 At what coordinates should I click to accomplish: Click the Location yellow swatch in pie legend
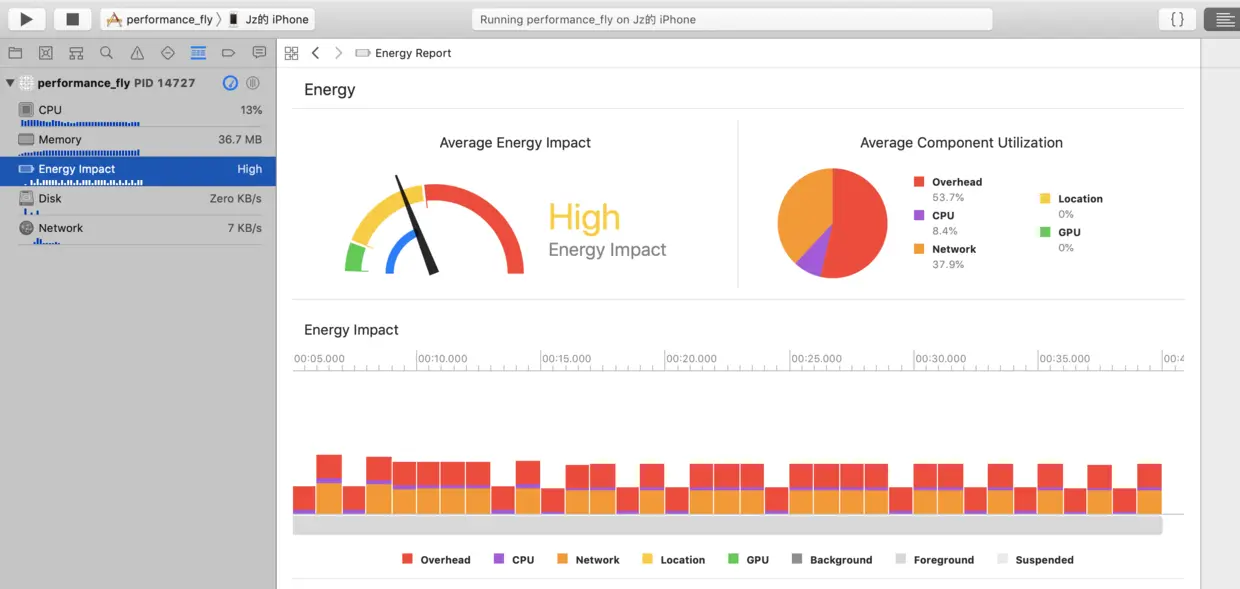click(1045, 199)
